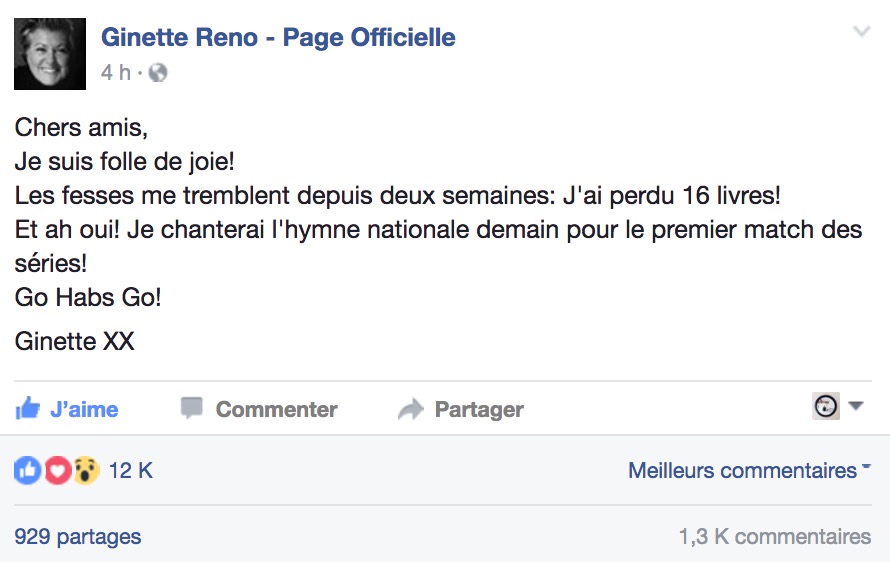Screen dimensions: 890x562
Task: Open the post's 4 h timestamp
Action: (116, 73)
